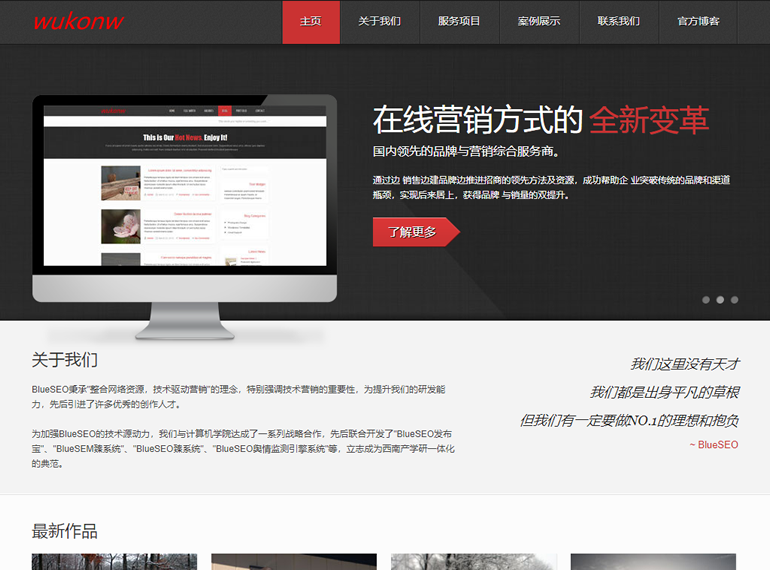Select the last carousel dot indicator
This screenshot has height=570, width=770.
(x=734, y=300)
